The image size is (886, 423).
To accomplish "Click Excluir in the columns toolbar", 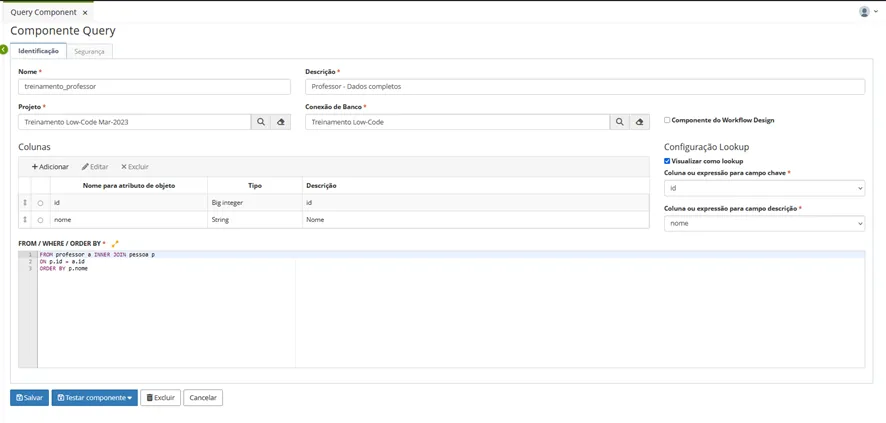I will pyautogui.click(x=134, y=167).
